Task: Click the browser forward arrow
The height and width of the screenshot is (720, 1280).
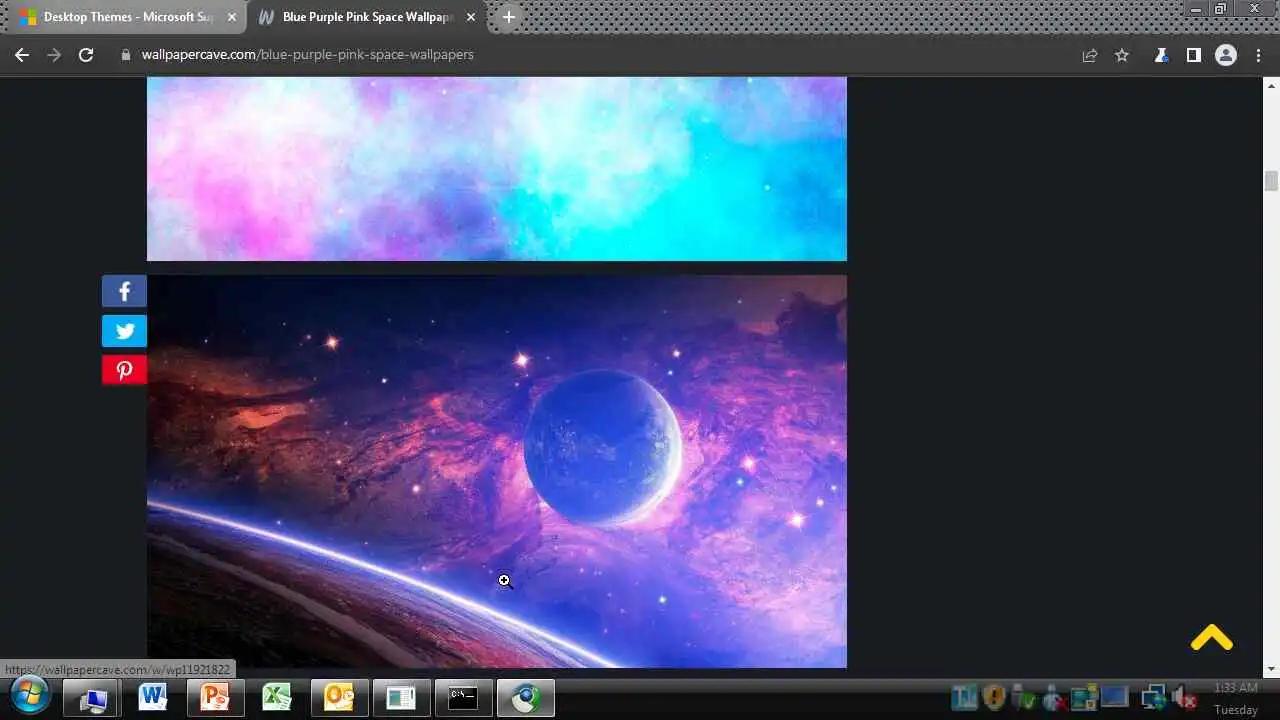Action: (54, 55)
